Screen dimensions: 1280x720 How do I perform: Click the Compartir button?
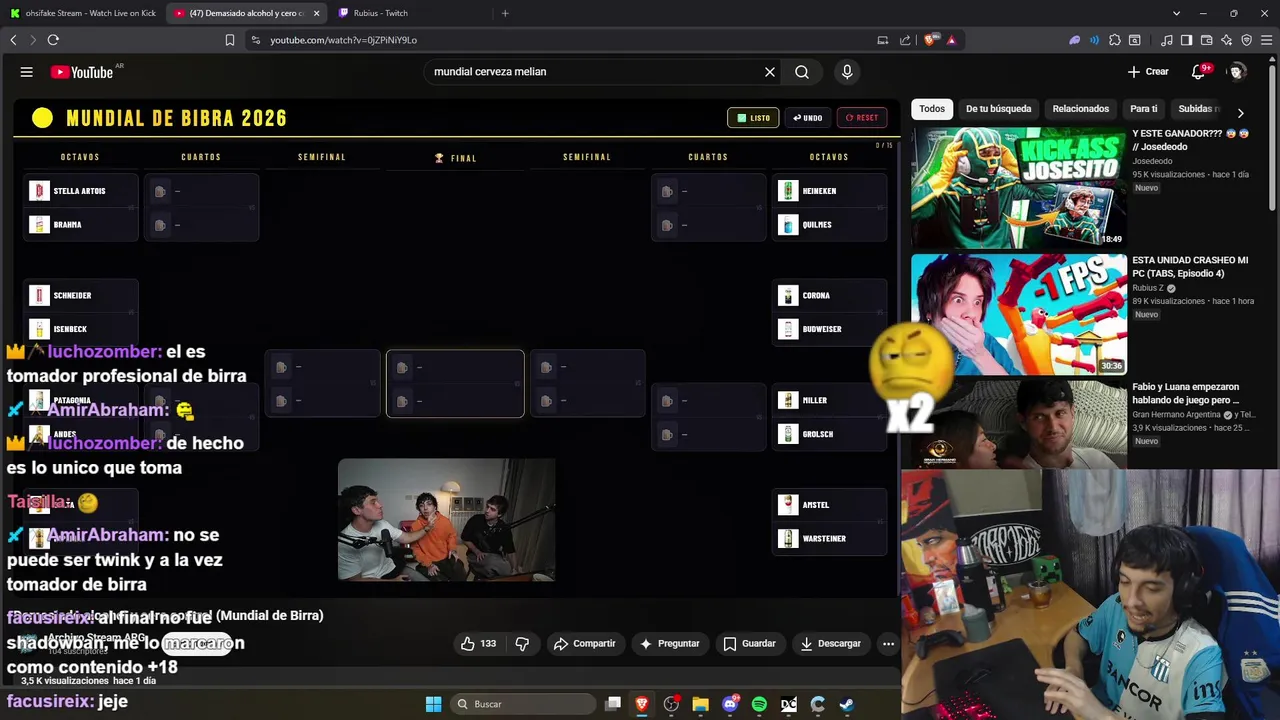tap(585, 644)
